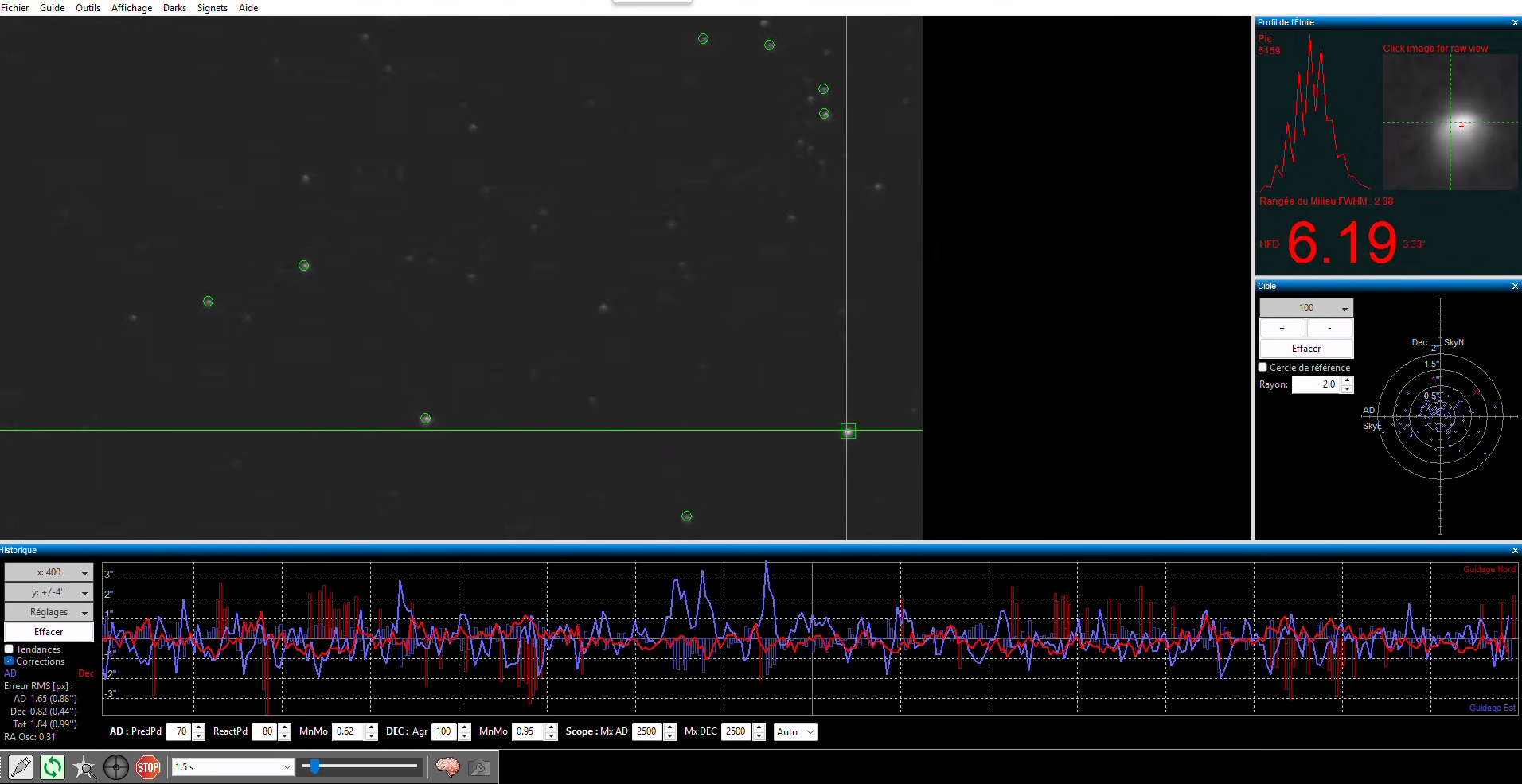Close the Profil de l'Étoile panel
This screenshot has height=784, width=1522.
[1515, 23]
